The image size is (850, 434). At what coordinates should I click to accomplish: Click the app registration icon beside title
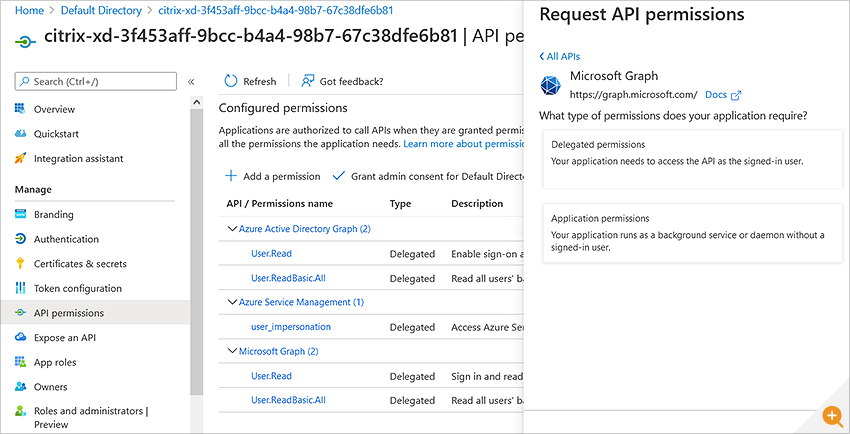coord(25,41)
